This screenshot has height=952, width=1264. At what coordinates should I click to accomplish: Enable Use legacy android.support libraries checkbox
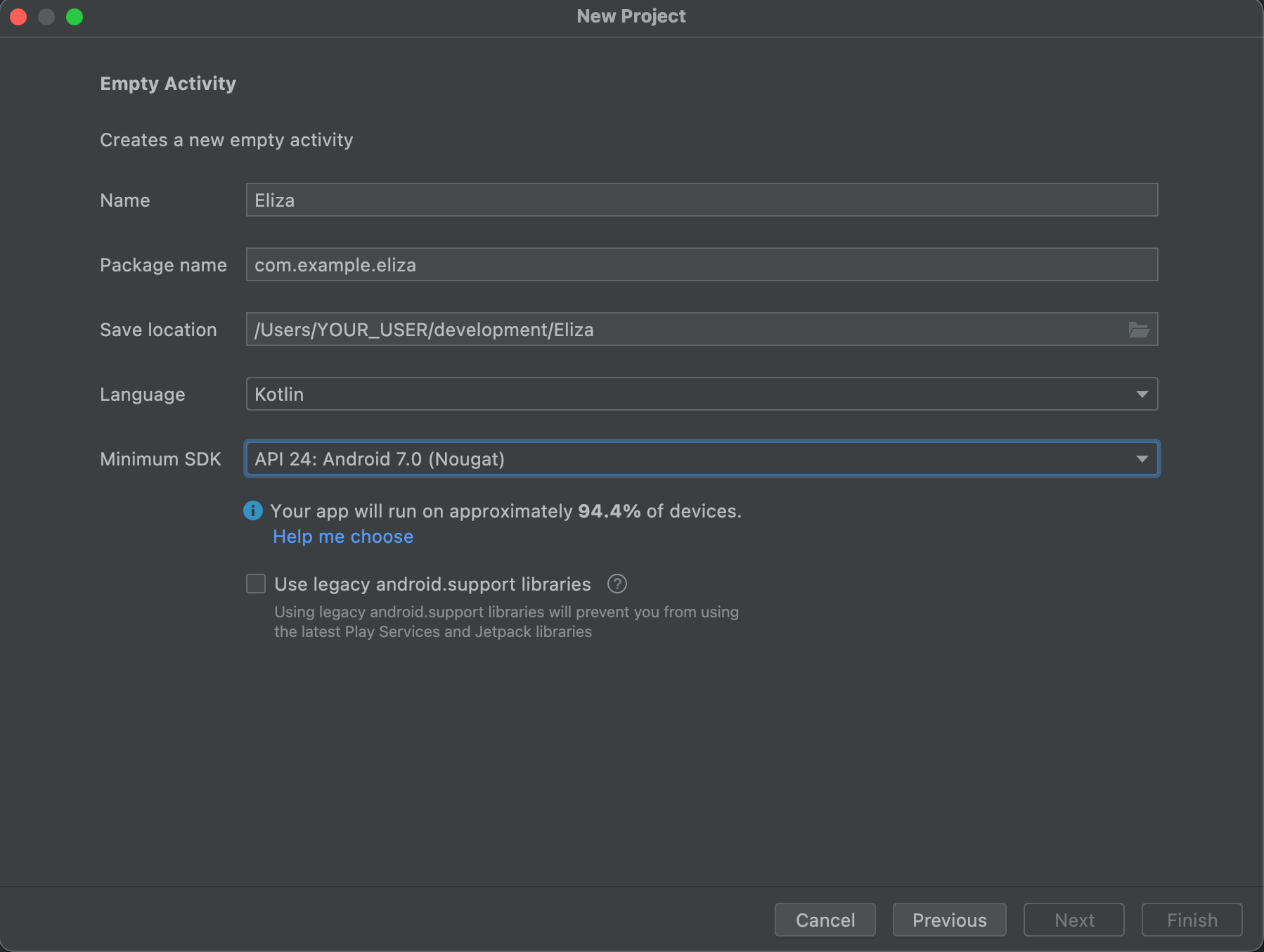click(256, 584)
